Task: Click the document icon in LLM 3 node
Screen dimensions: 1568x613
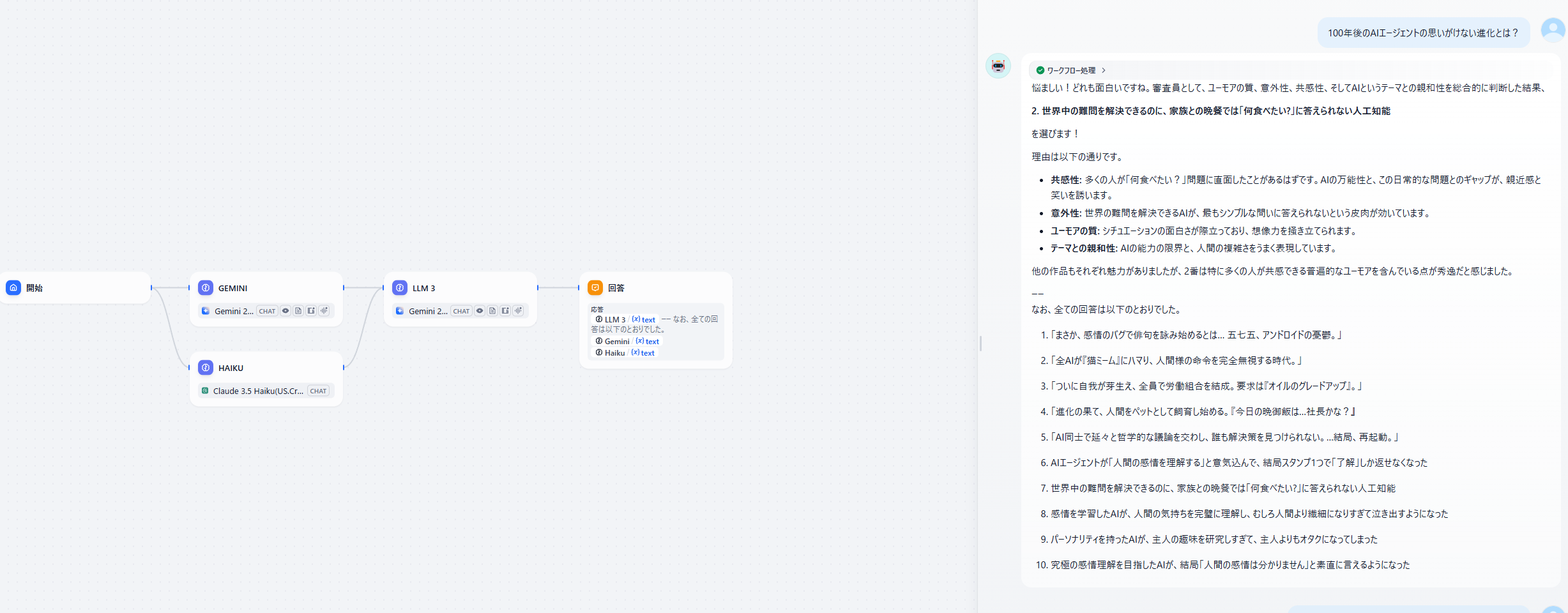Action: click(x=492, y=311)
